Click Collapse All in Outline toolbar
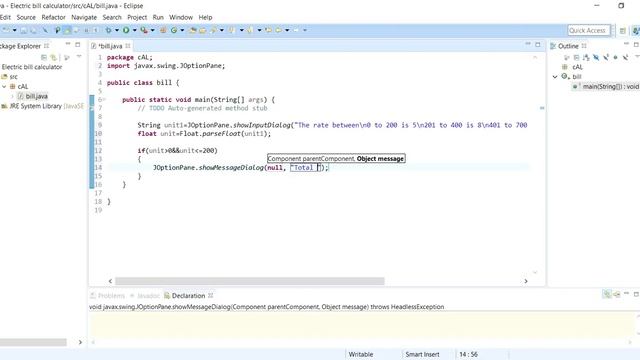The width and height of the screenshot is (640, 360). point(576,58)
